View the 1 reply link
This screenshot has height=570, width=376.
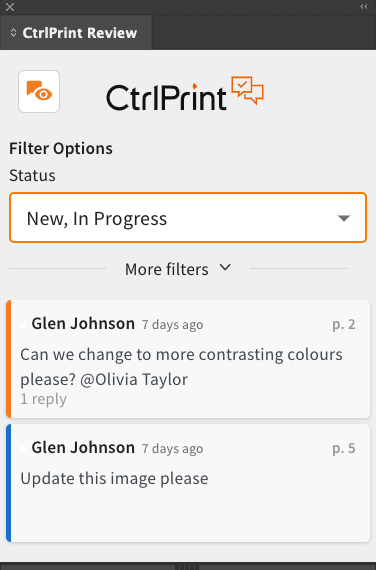point(44,399)
